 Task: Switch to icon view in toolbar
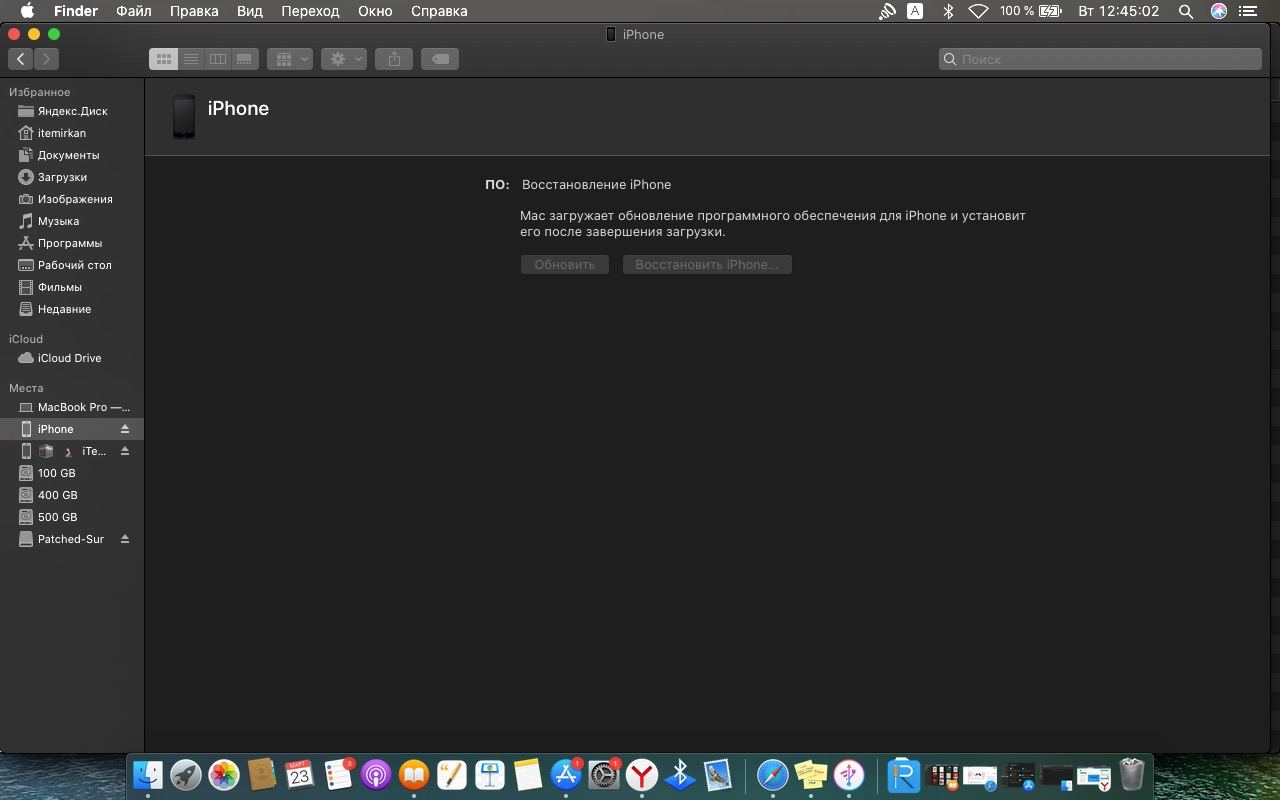pos(164,59)
